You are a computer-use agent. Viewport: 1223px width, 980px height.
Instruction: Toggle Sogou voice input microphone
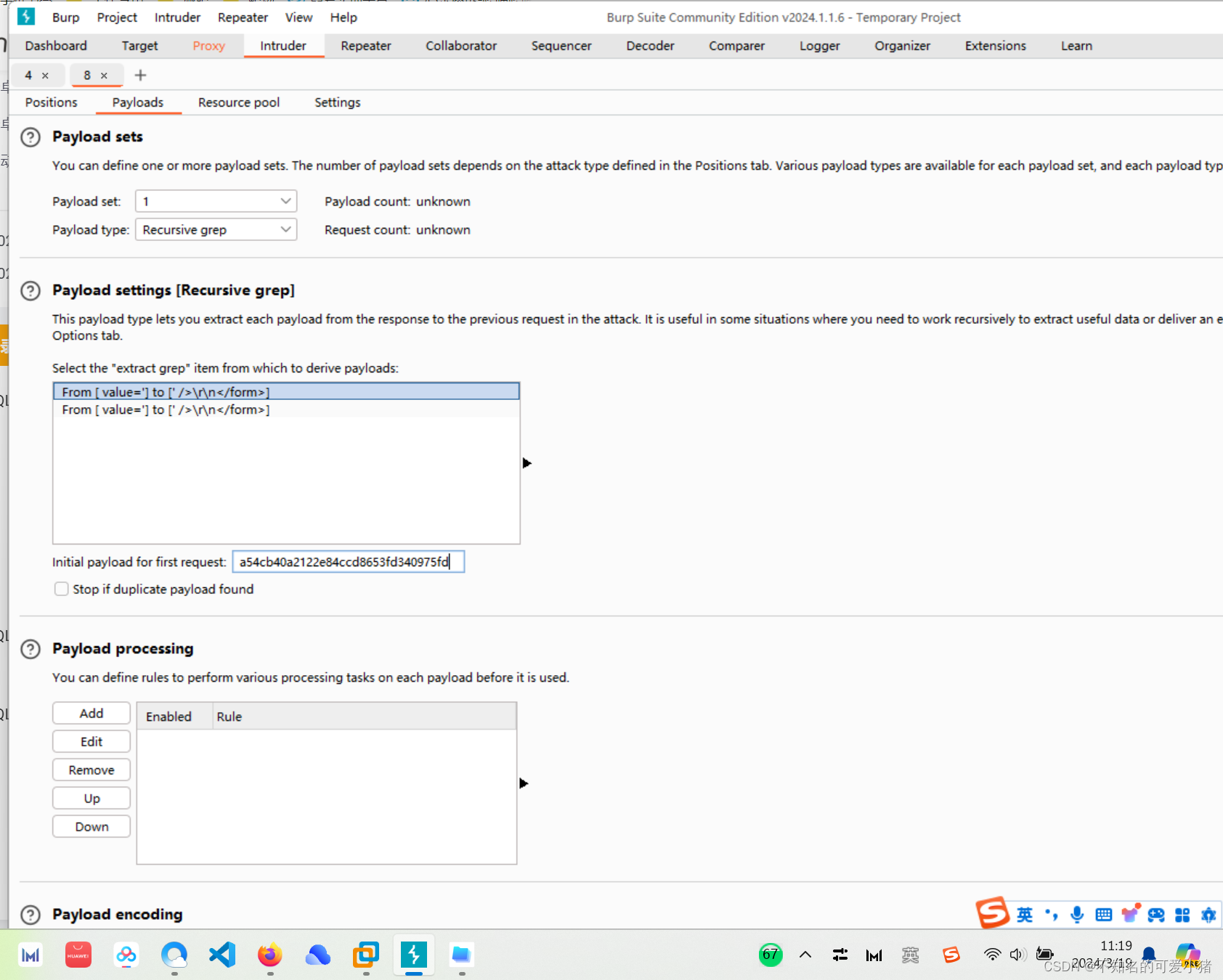[x=1077, y=915]
